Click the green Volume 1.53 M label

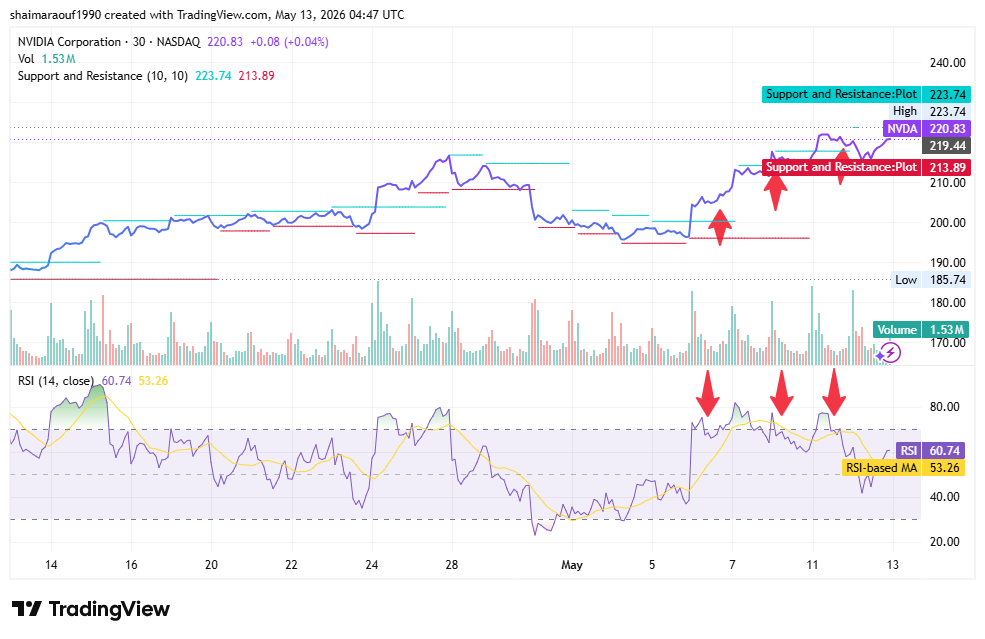[x=922, y=330]
